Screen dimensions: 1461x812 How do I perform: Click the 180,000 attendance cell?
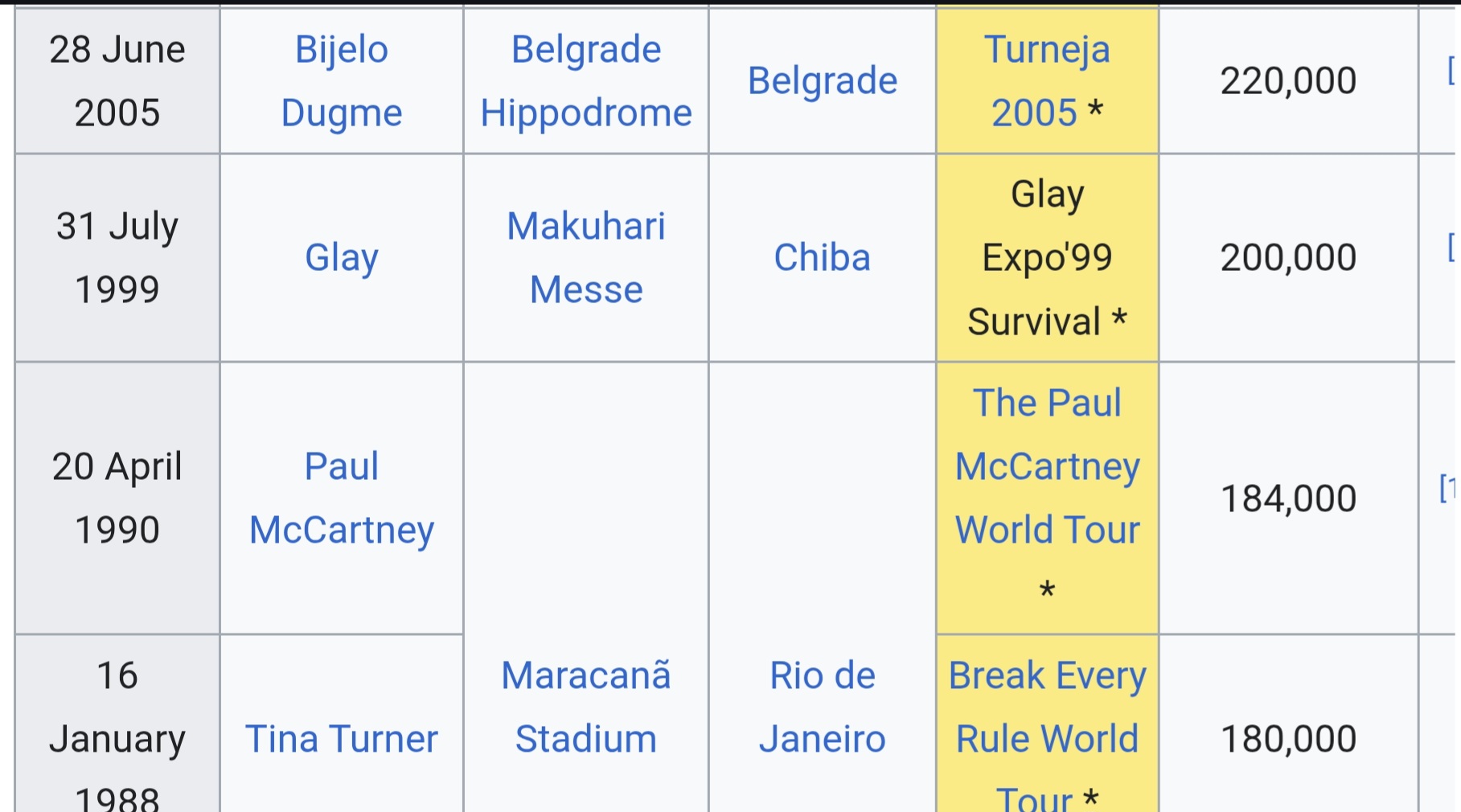tap(1288, 738)
